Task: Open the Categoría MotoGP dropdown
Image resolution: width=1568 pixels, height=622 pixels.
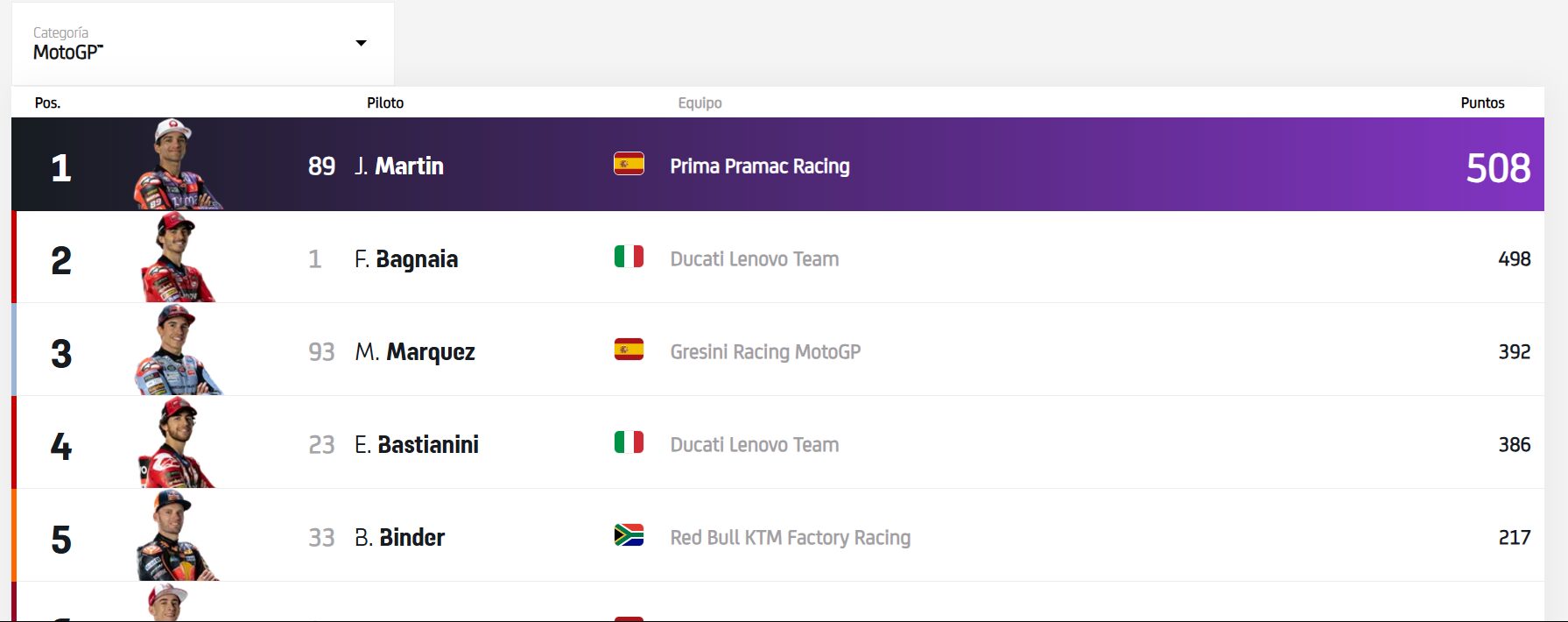Action: click(x=201, y=43)
